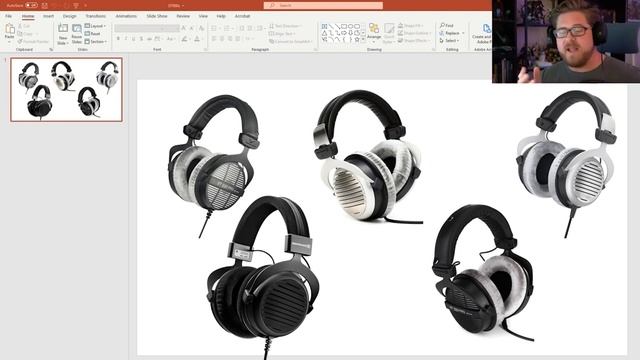Click Clear All Formatting icon

[201, 28]
